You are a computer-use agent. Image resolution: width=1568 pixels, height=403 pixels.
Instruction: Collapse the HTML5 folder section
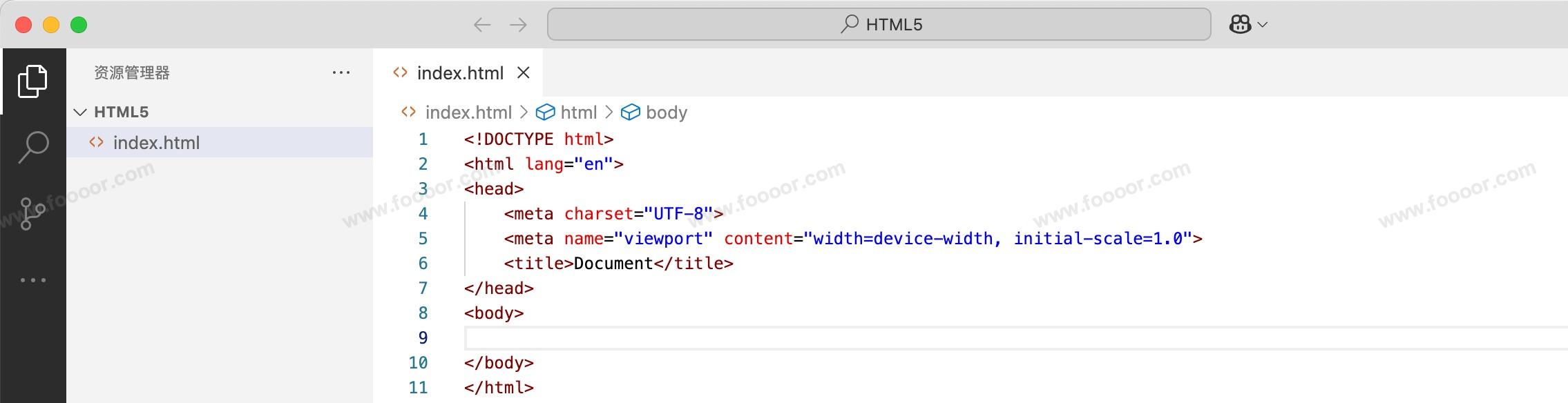(80, 112)
